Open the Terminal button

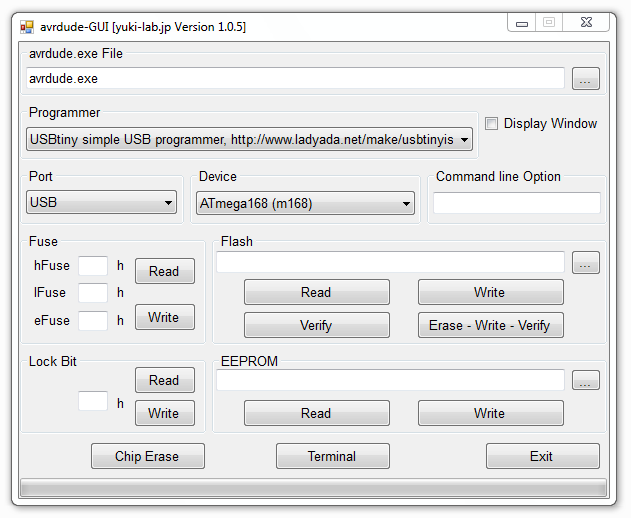coord(332,456)
